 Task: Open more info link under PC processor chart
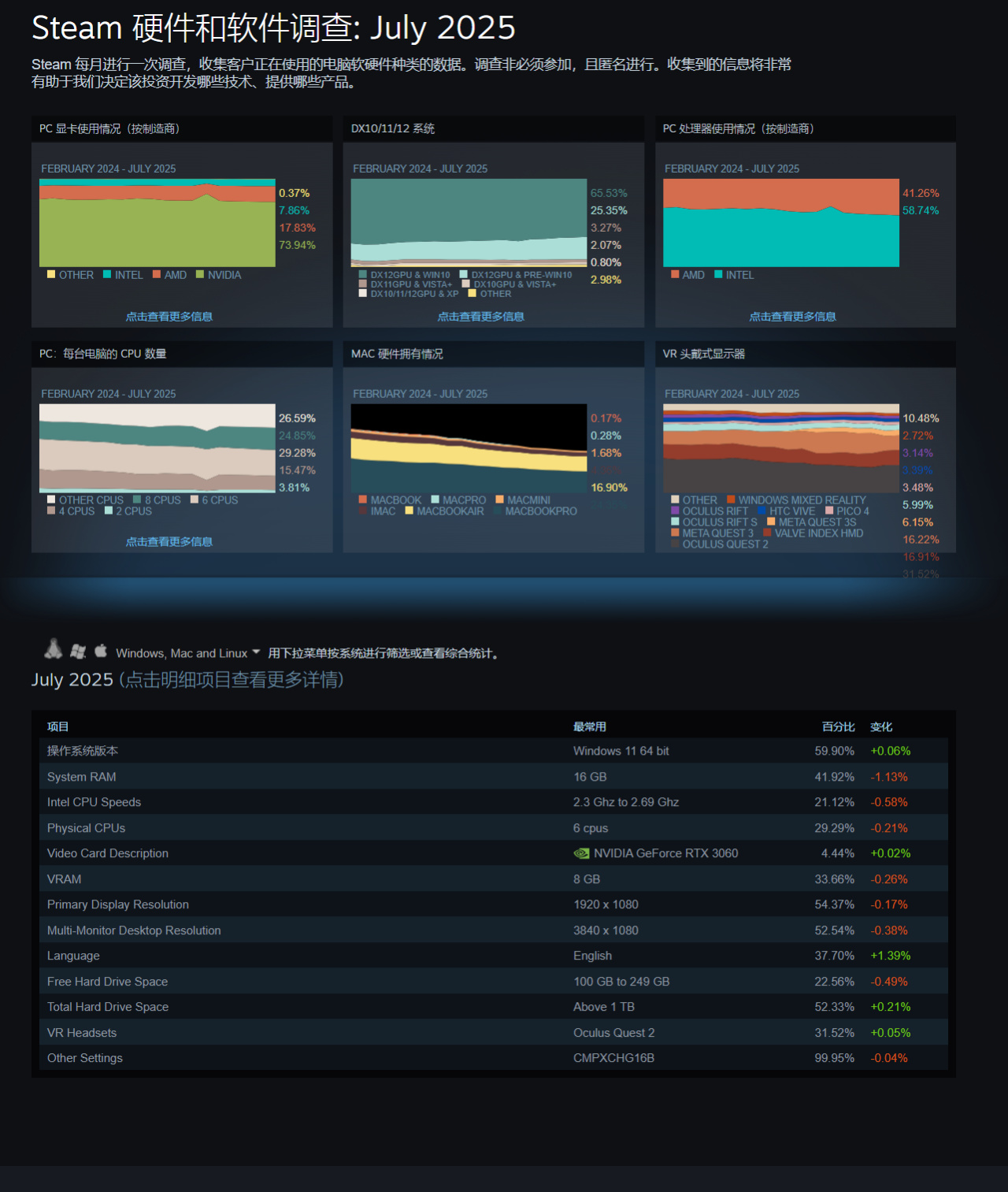pos(792,317)
